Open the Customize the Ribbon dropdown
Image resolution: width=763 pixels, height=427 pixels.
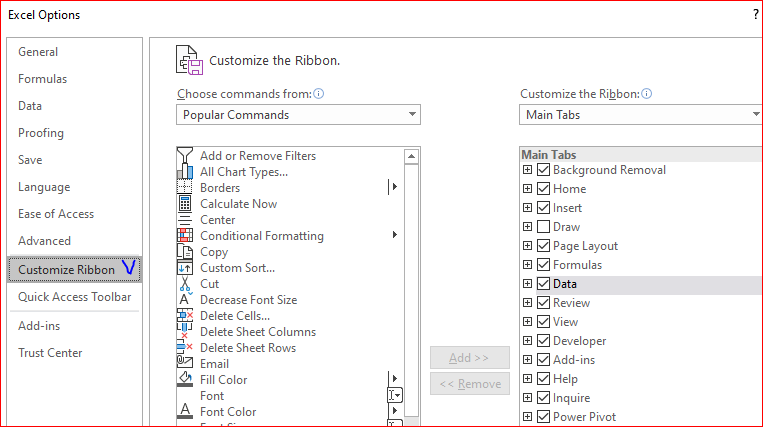[642, 115]
